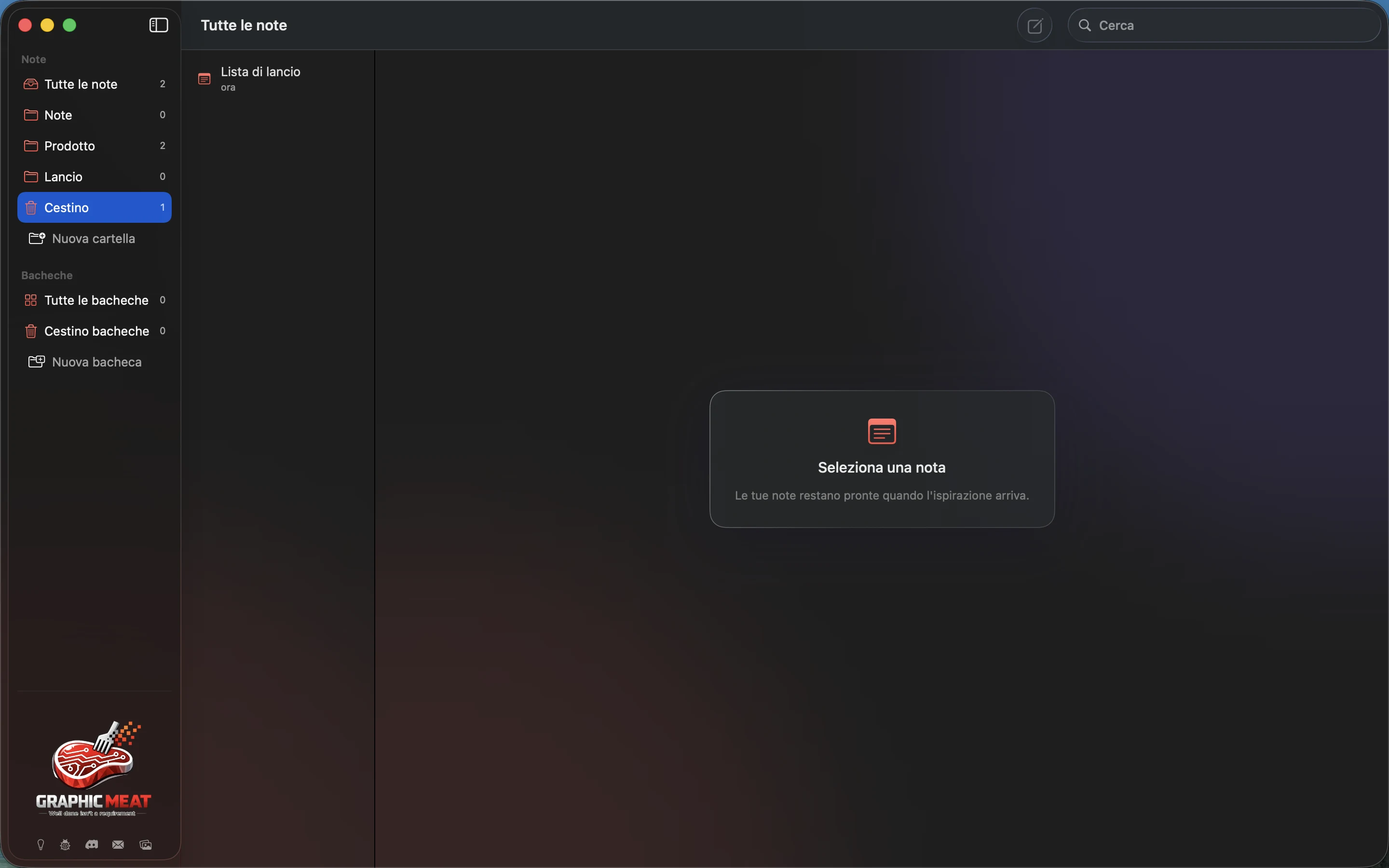Open the Discord community icon
Image resolution: width=1389 pixels, height=868 pixels.
tap(92, 844)
